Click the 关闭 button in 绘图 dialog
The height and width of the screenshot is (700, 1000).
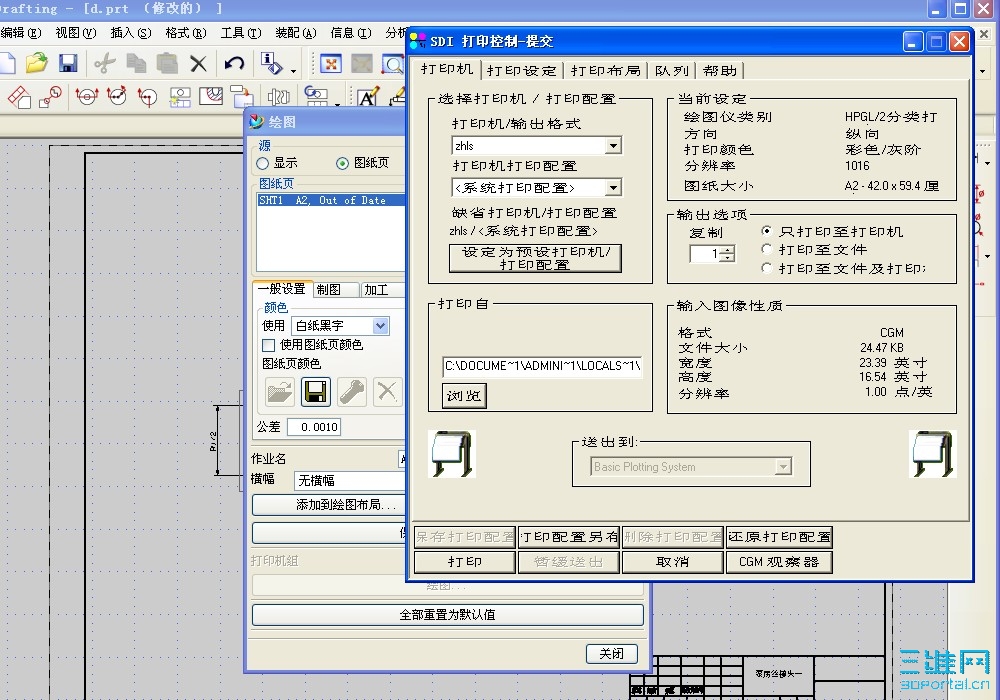point(612,653)
